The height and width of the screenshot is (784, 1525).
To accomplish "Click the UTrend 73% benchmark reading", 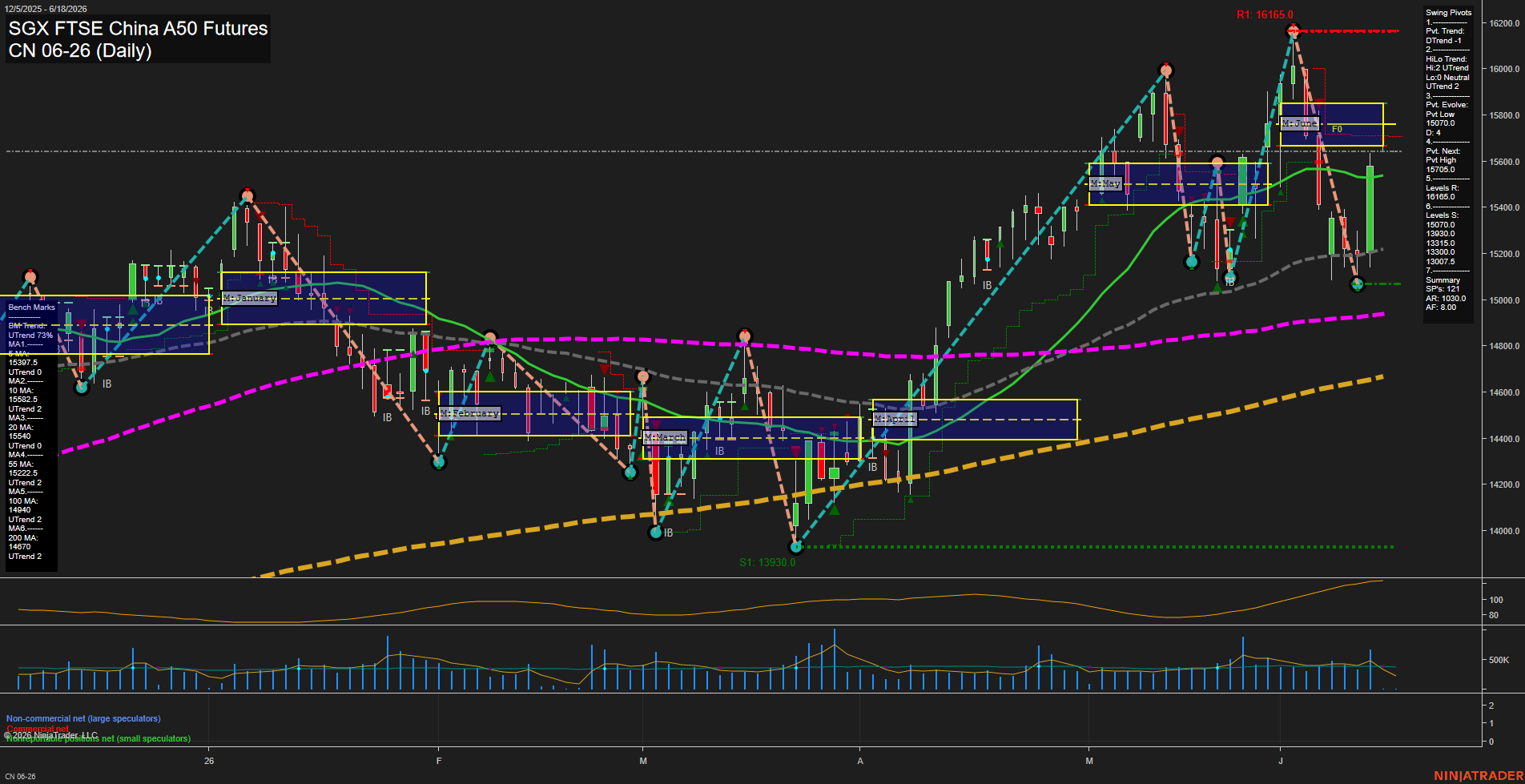I will pyautogui.click(x=30, y=336).
